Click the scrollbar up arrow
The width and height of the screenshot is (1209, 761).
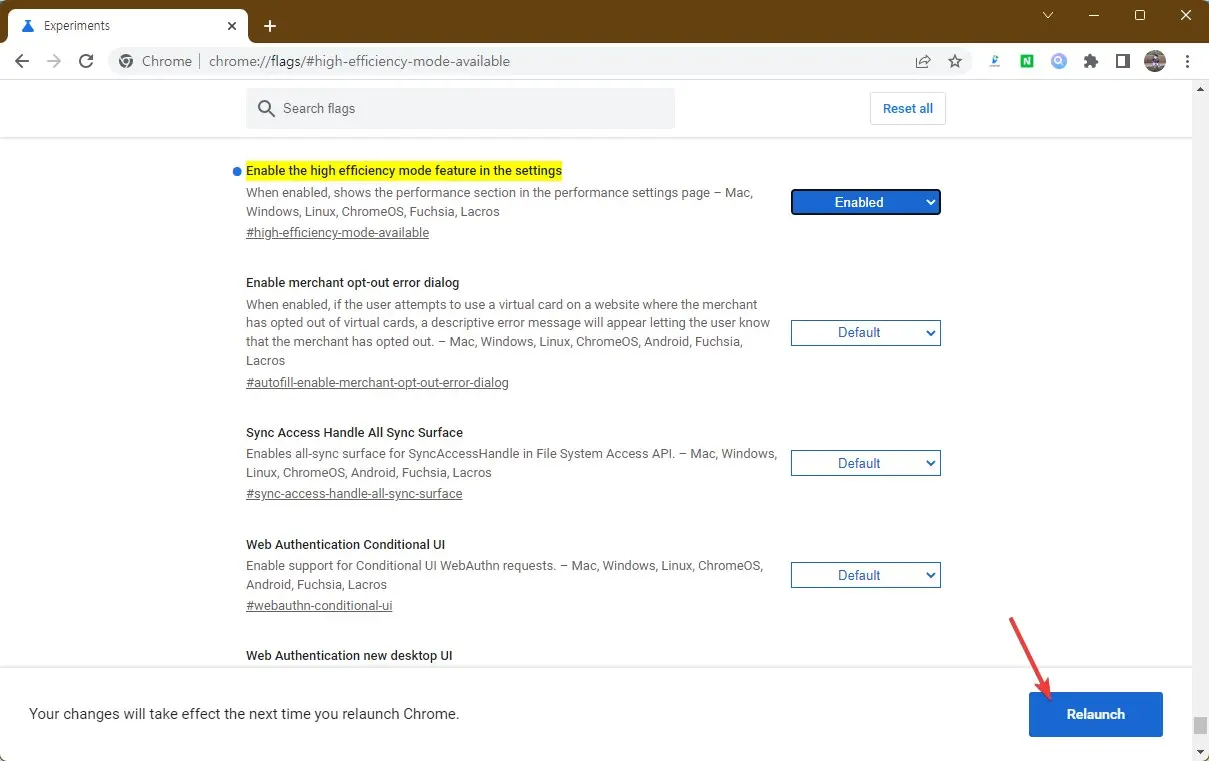[1201, 89]
